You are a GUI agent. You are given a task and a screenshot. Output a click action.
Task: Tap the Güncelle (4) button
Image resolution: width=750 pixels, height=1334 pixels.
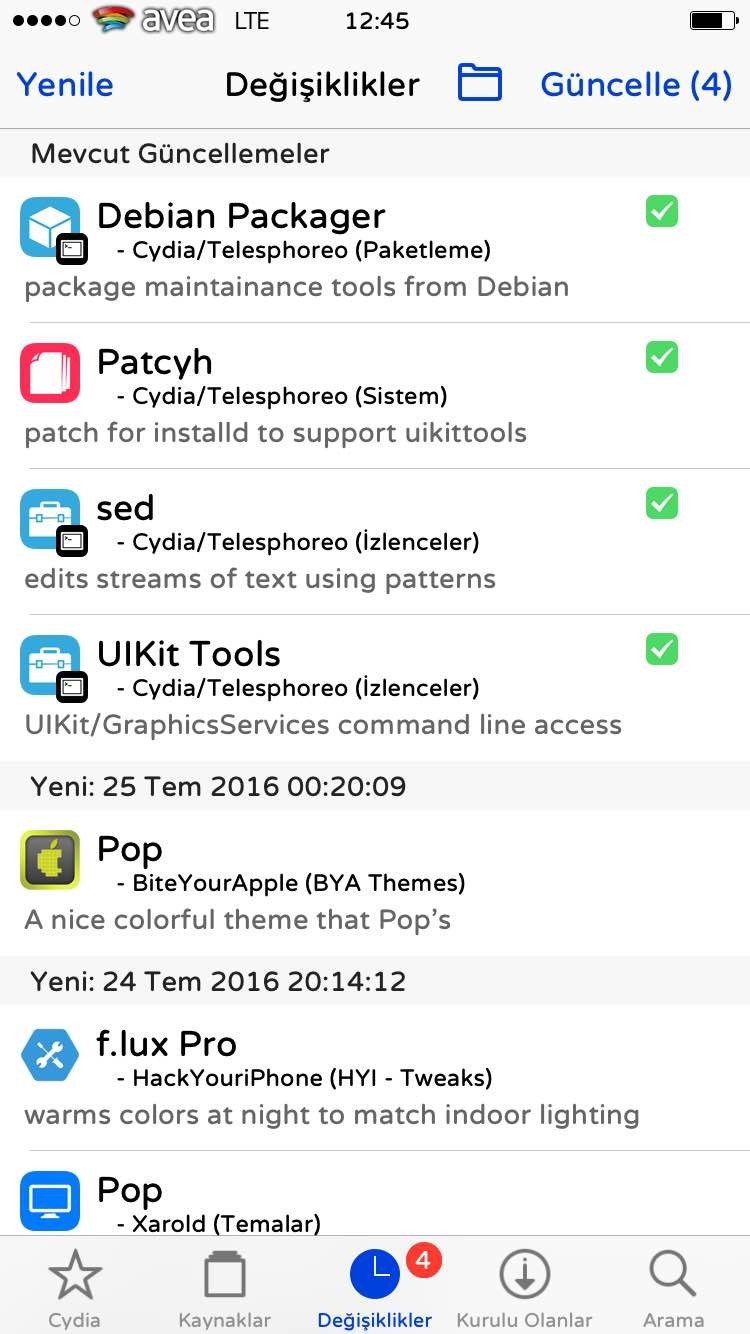(636, 84)
